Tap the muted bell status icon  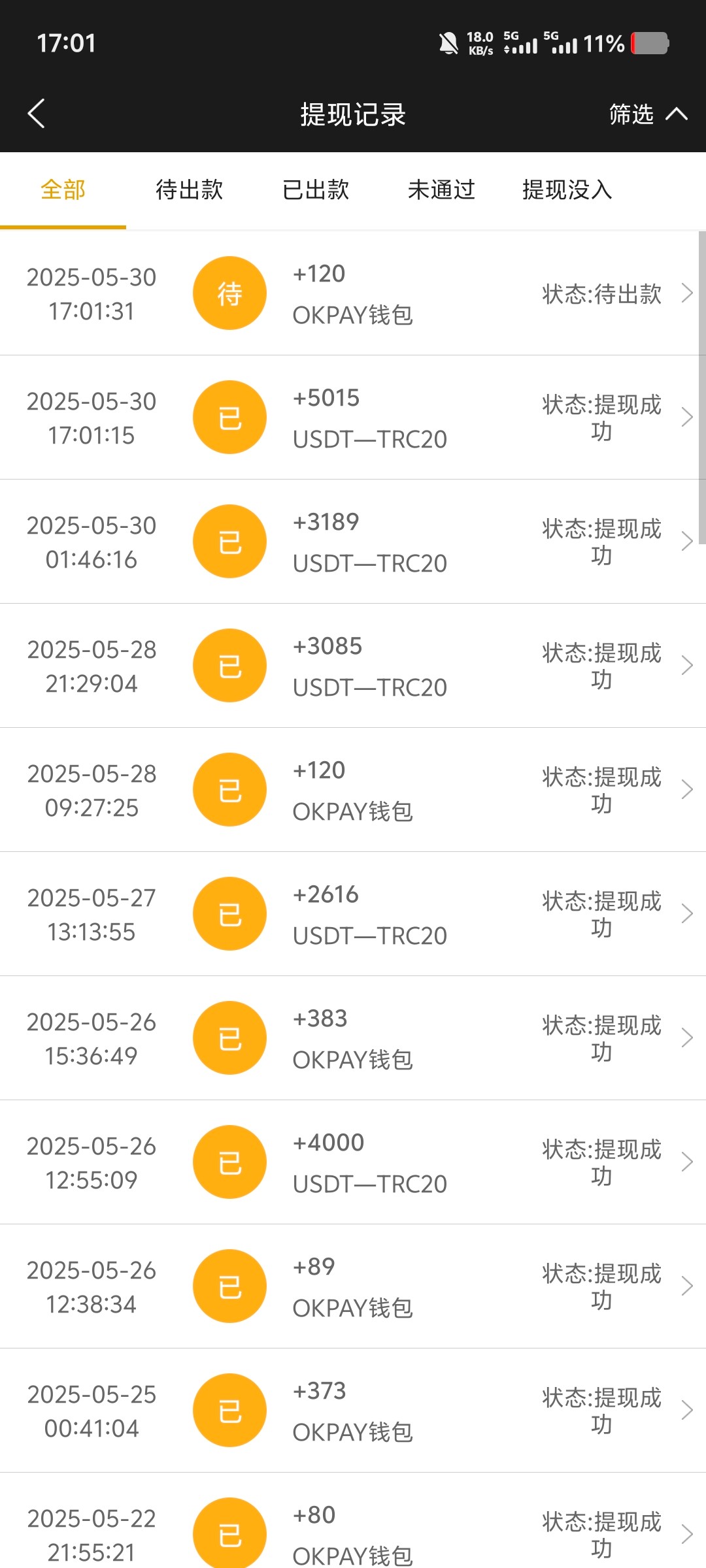pyautogui.click(x=448, y=44)
